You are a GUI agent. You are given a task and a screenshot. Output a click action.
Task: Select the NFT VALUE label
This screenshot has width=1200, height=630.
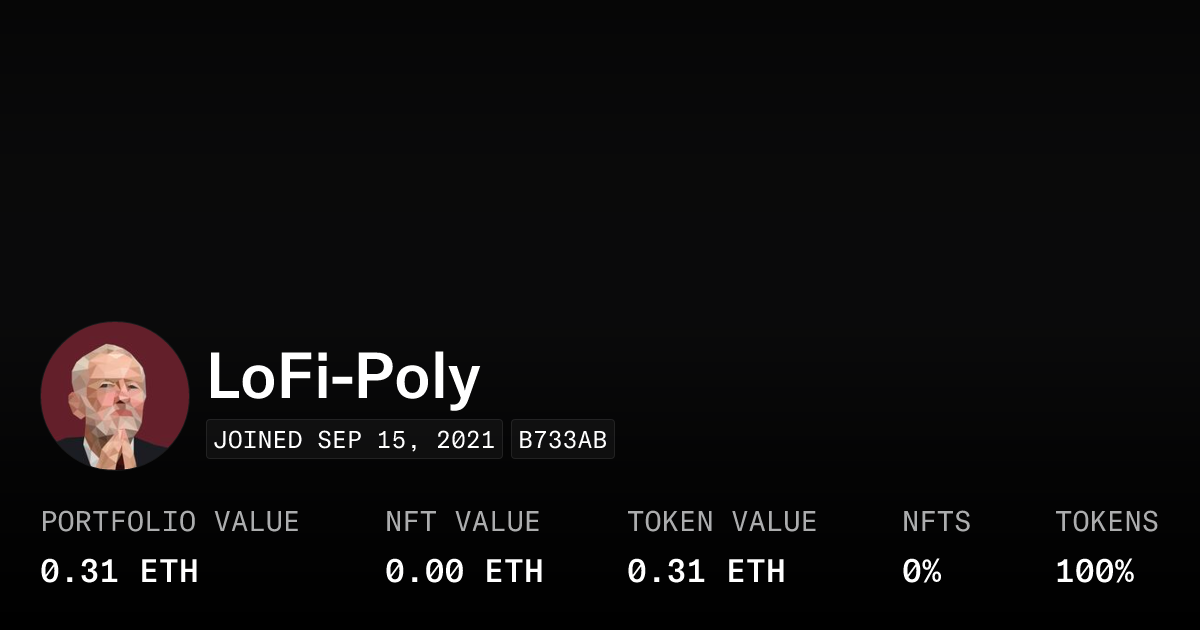tap(462, 522)
